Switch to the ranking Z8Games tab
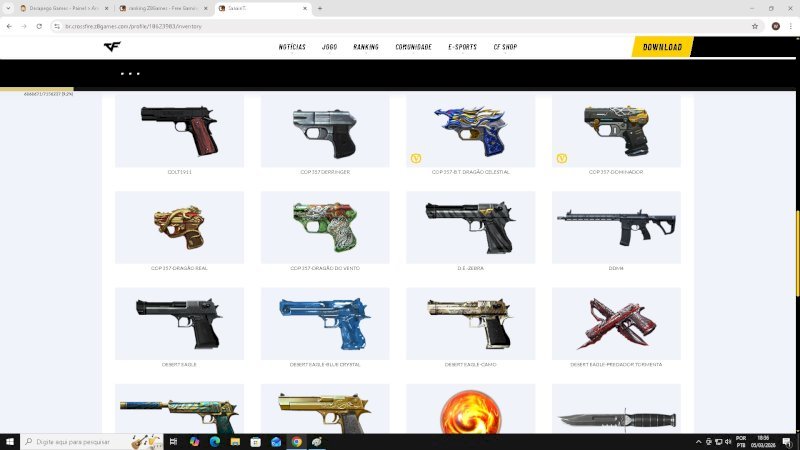 pyautogui.click(x=163, y=8)
